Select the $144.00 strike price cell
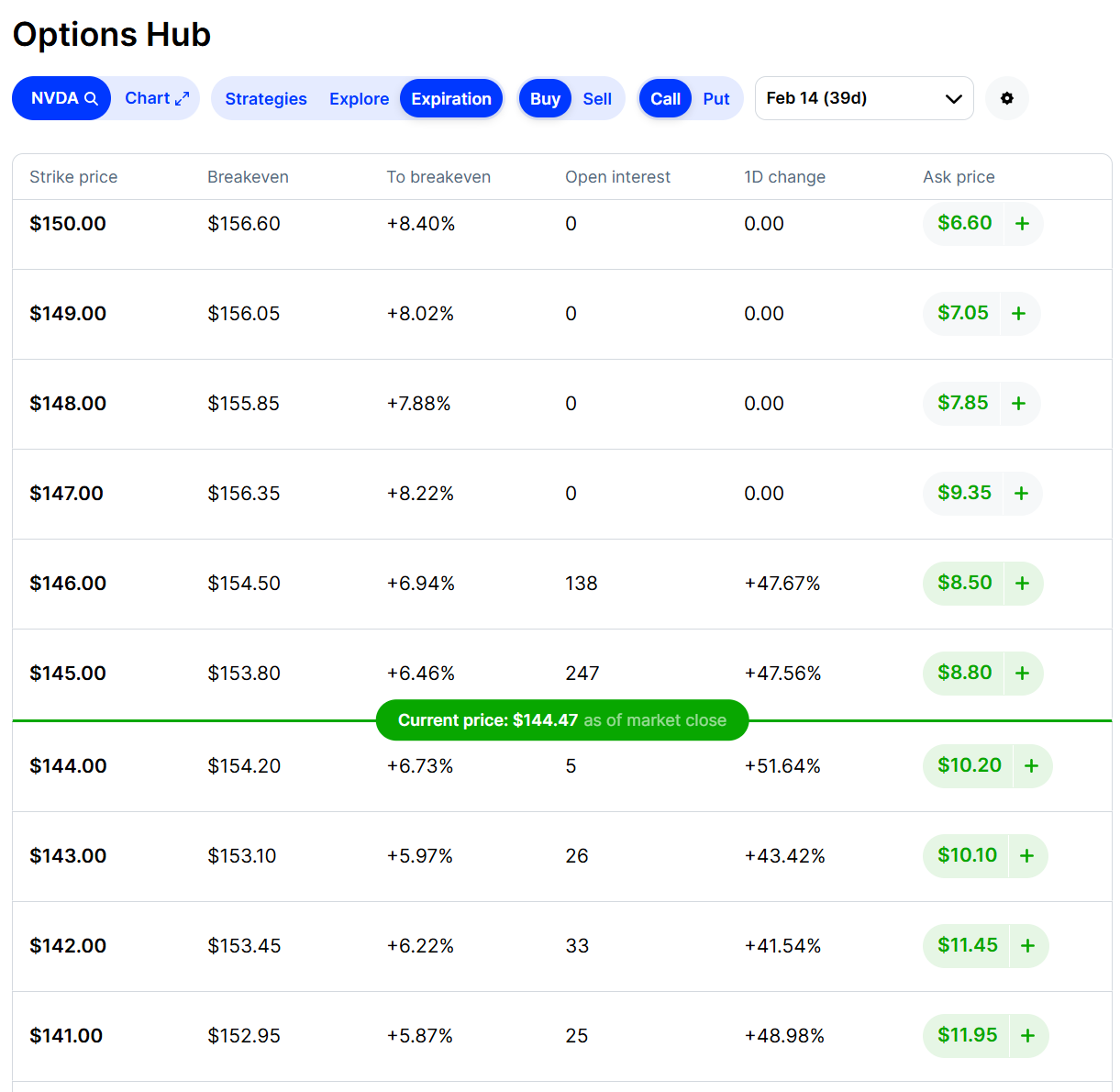This screenshot has height=1092, width=1120. tap(68, 765)
